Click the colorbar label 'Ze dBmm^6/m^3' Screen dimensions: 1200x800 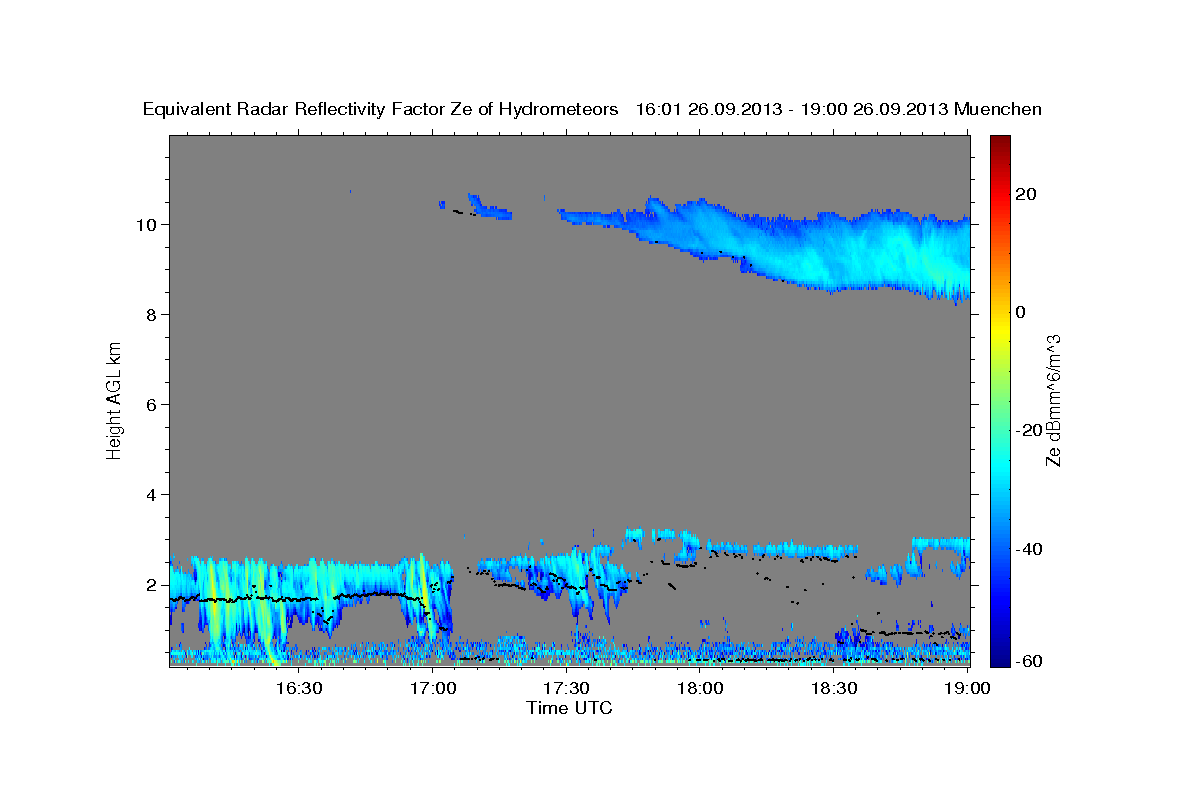tap(1053, 400)
